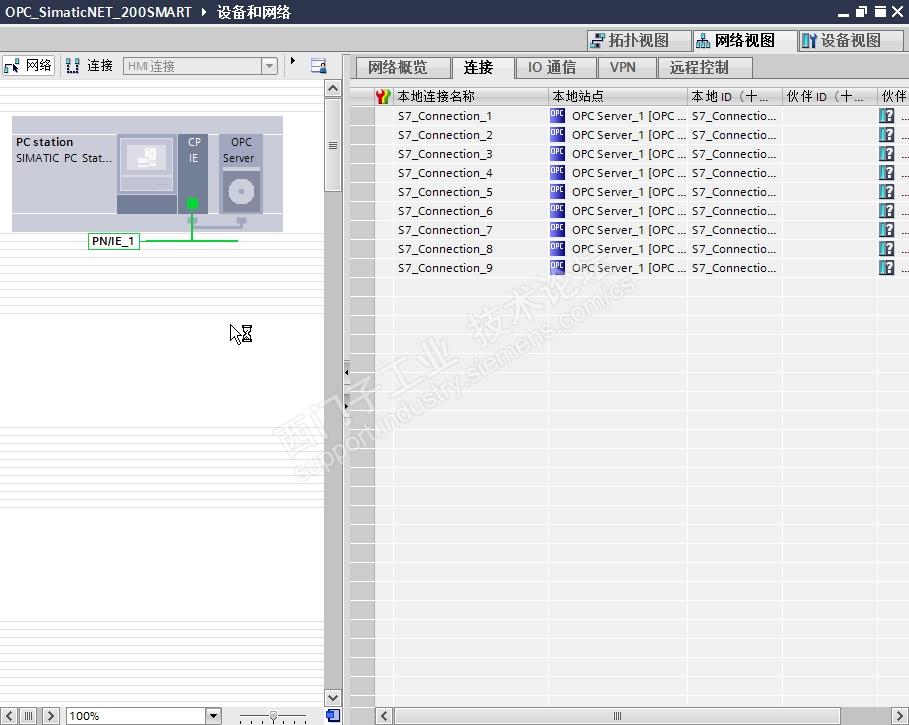Sort by 本地连接名称 column header

(471, 96)
